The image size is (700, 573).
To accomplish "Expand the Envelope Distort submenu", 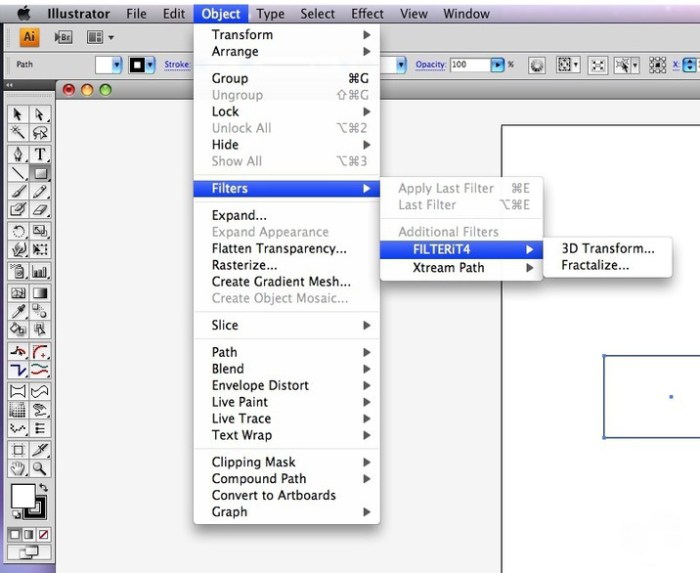I will point(286,385).
